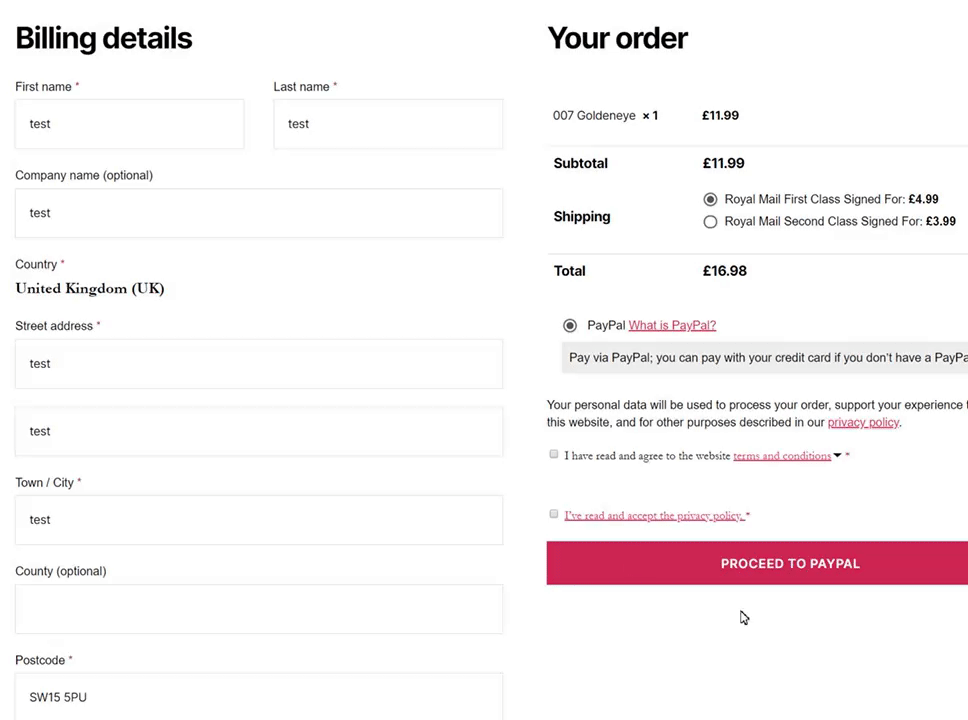Viewport: 968px width, 720px height.
Task: Open the 'What is PayPal?' link
Action: pyautogui.click(x=672, y=326)
